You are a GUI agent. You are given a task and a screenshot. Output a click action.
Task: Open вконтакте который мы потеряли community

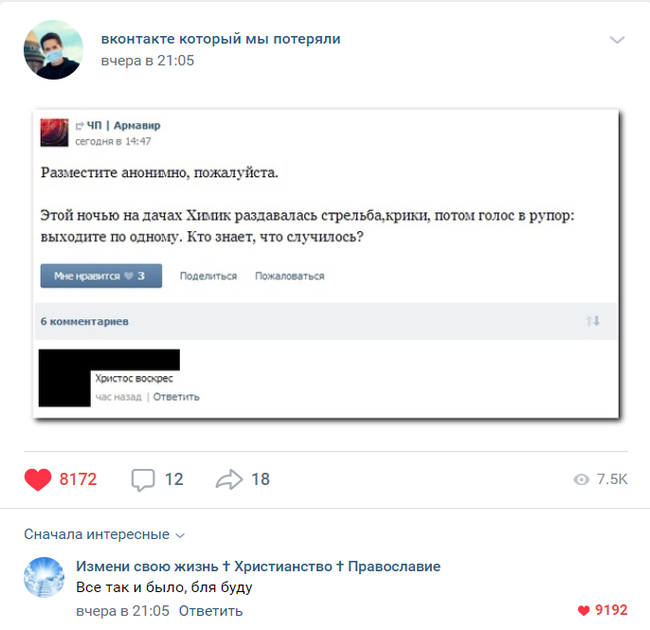pyautogui.click(x=221, y=39)
